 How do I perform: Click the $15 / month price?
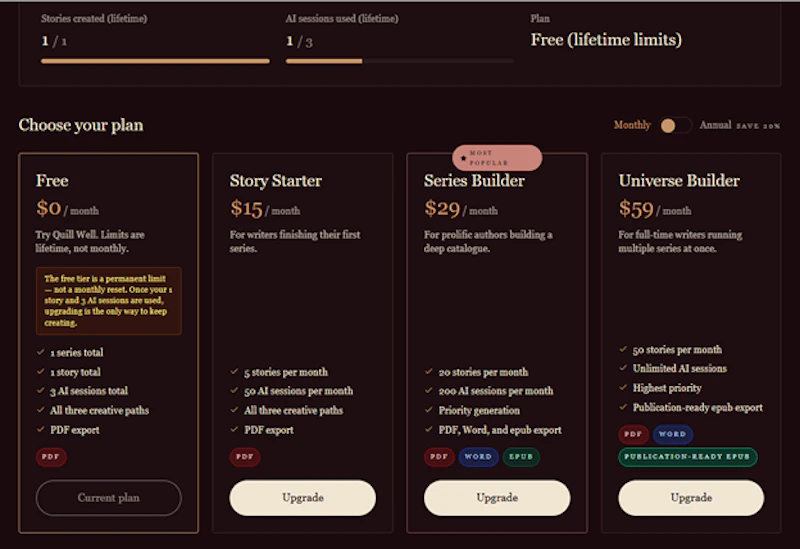click(265, 209)
